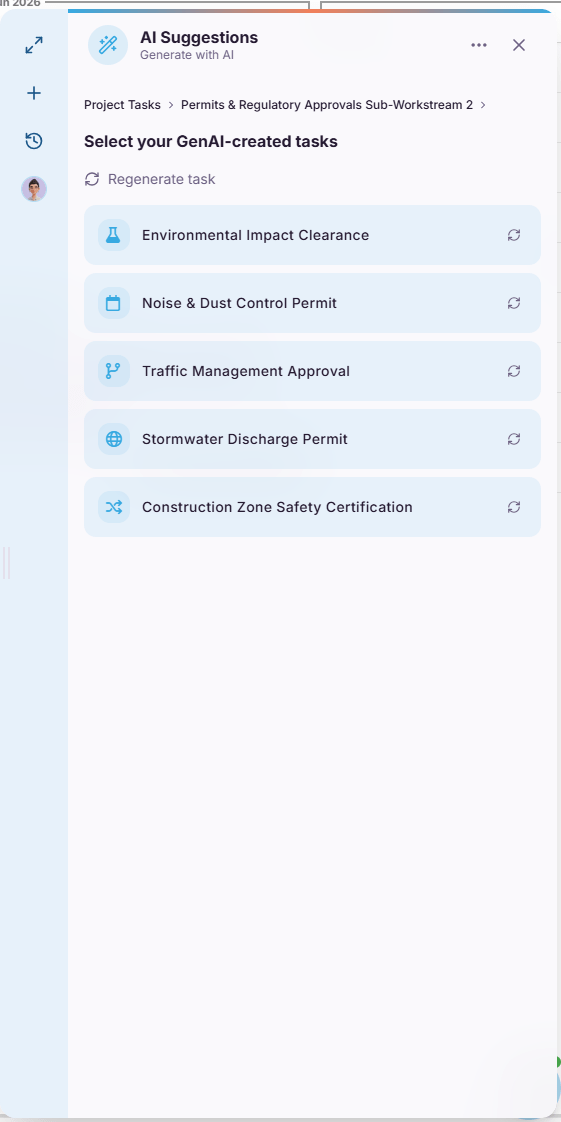Select the Environmental Impact Clearance task

pyautogui.click(x=312, y=235)
